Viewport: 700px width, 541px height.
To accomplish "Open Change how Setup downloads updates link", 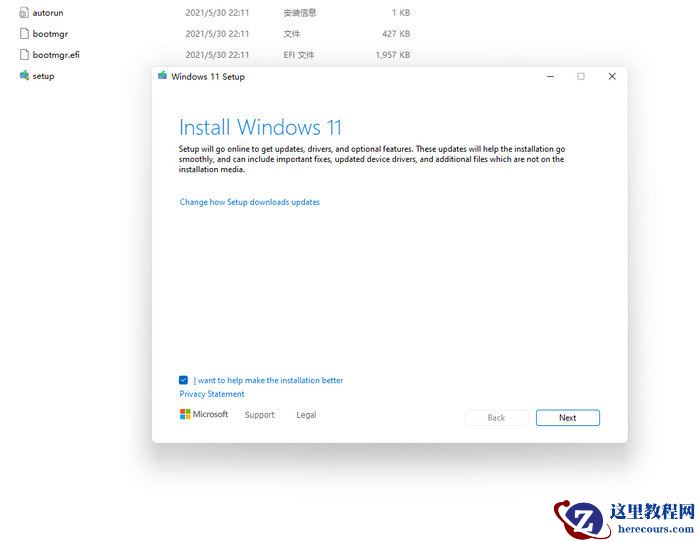I will (250, 202).
